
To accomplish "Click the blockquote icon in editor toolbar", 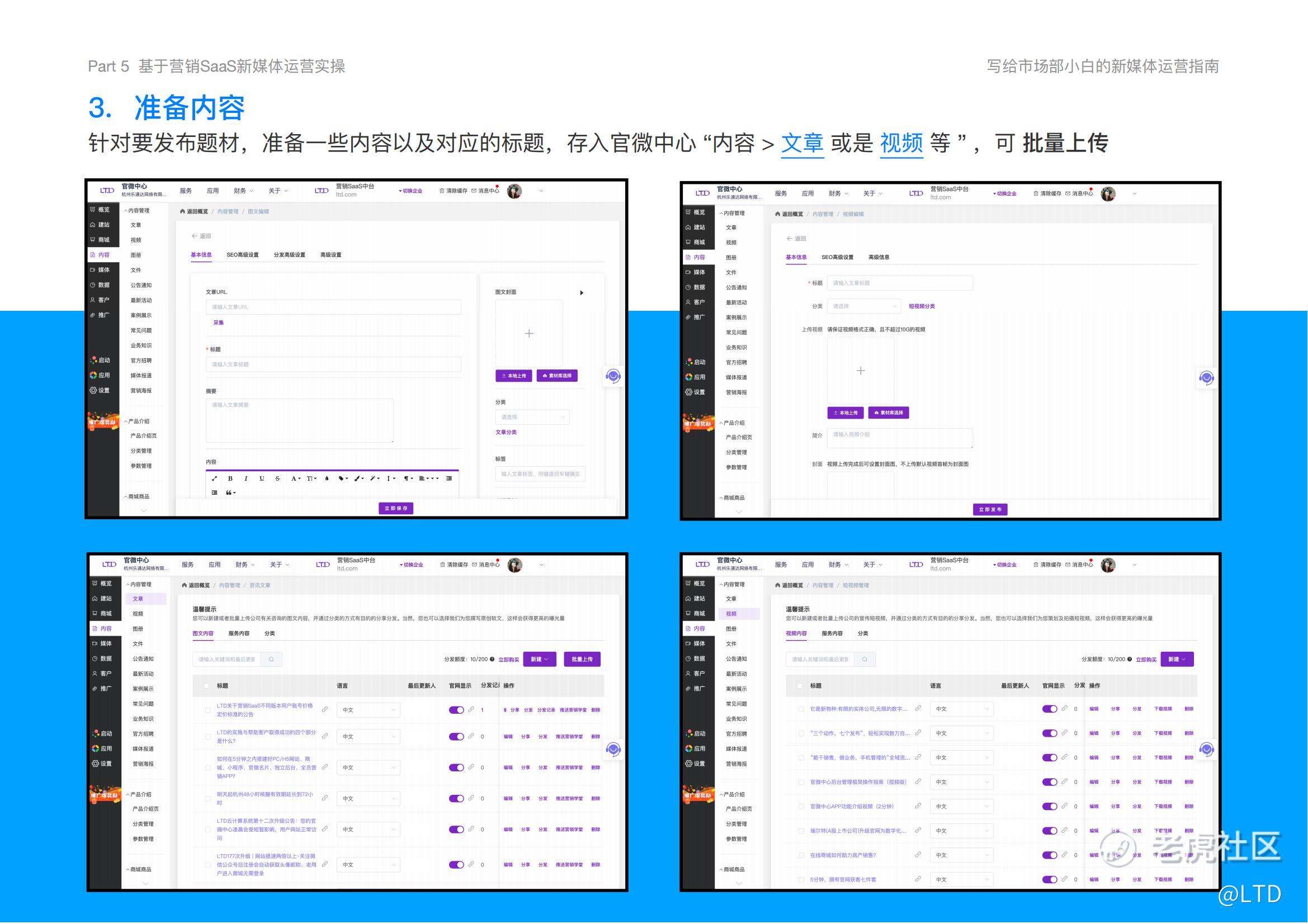I will [x=230, y=493].
